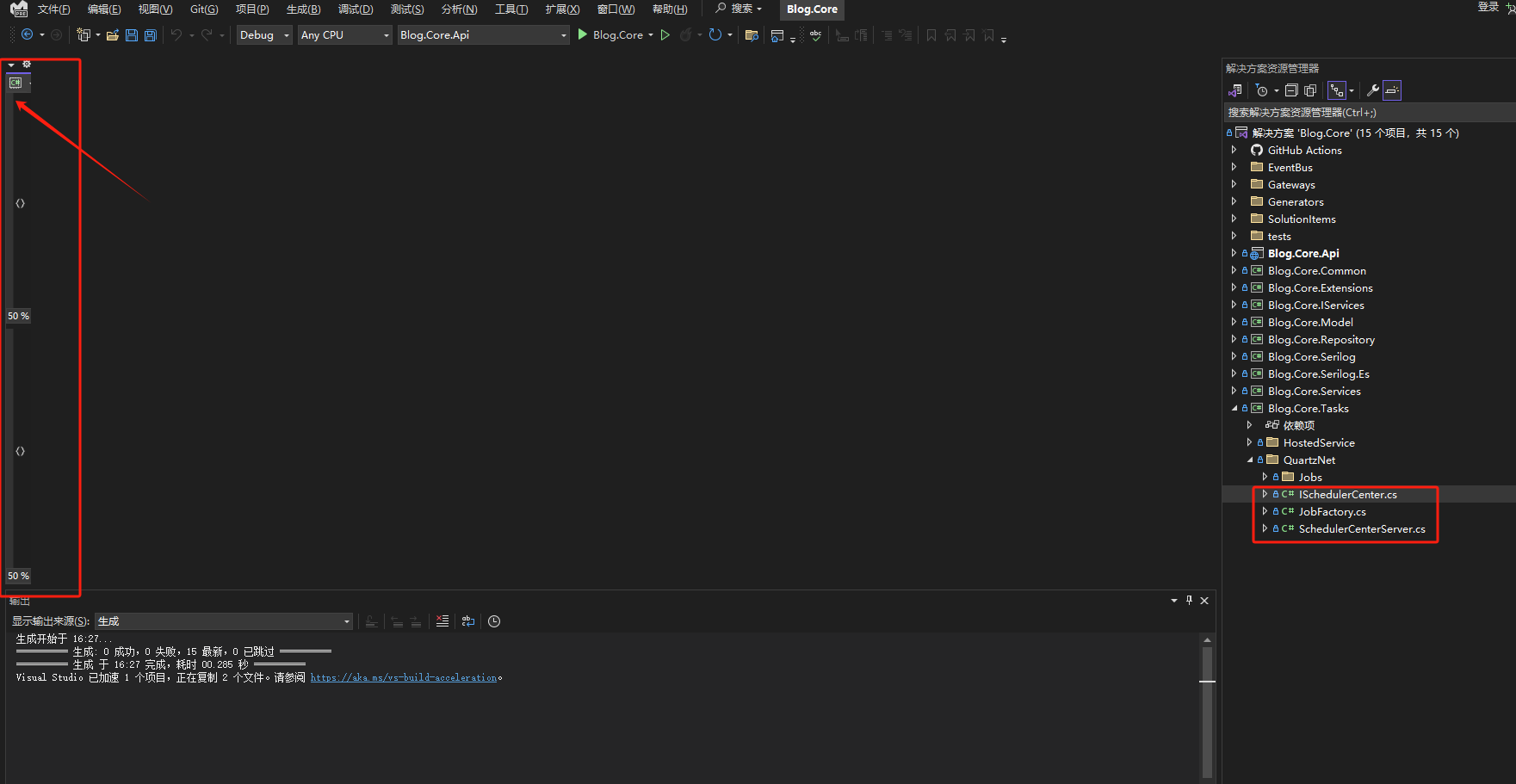Screen dimensions: 1516x784
Task: Open output panel window options dropdown arrow
Action: 1174,601
